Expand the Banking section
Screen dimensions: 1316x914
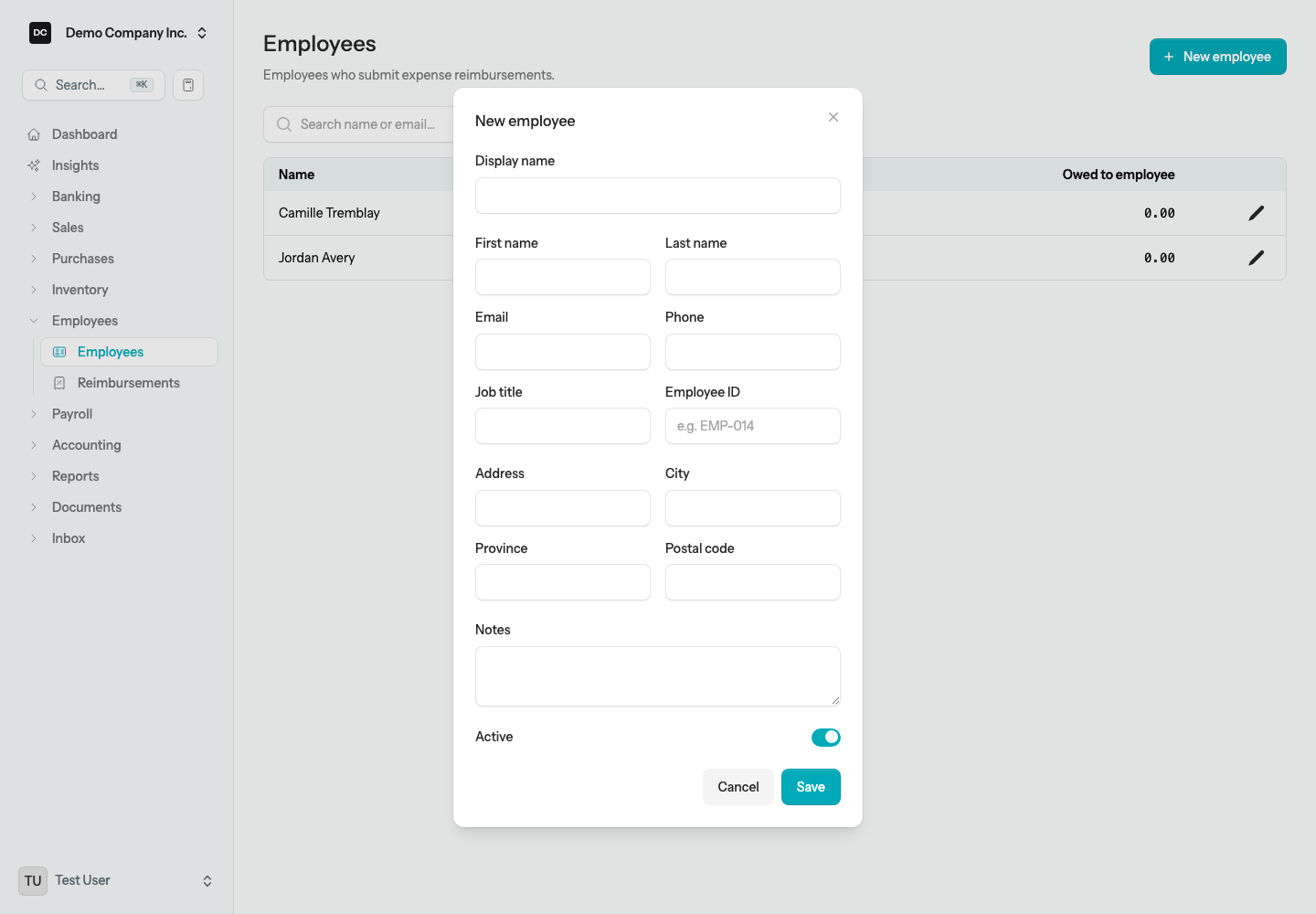pos(117,197)
